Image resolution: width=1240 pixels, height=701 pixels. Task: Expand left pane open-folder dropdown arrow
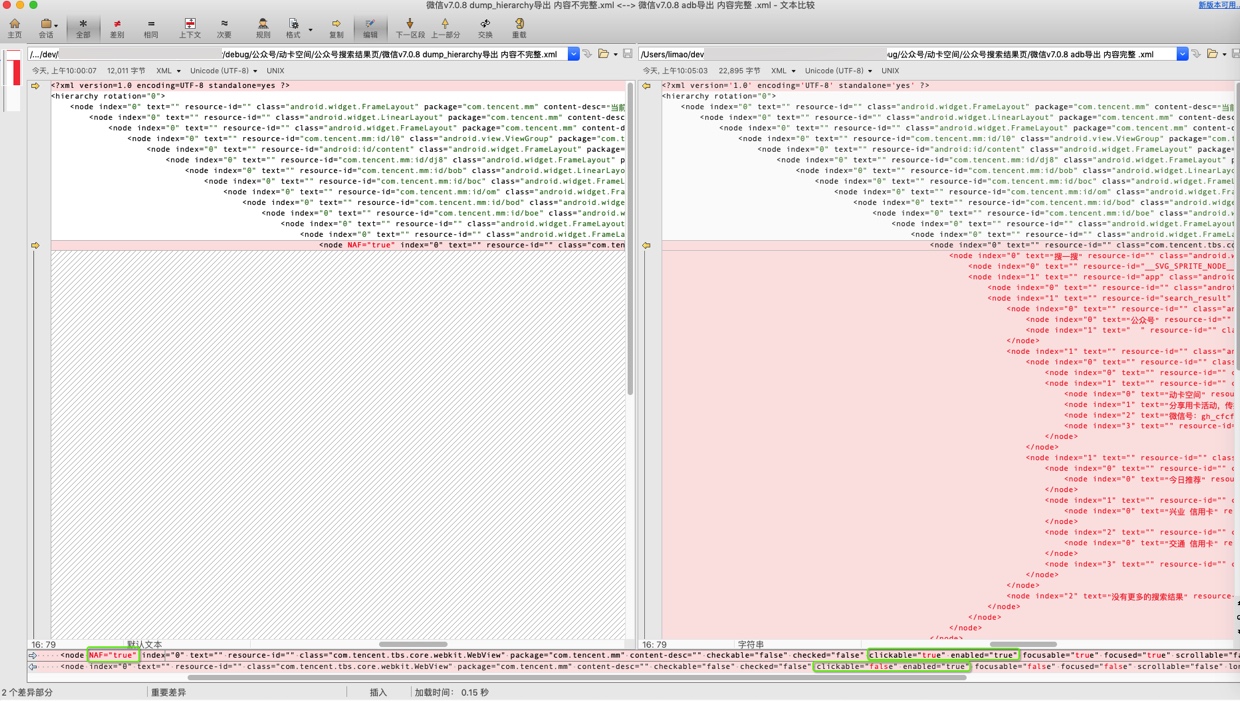coord(615,55)
